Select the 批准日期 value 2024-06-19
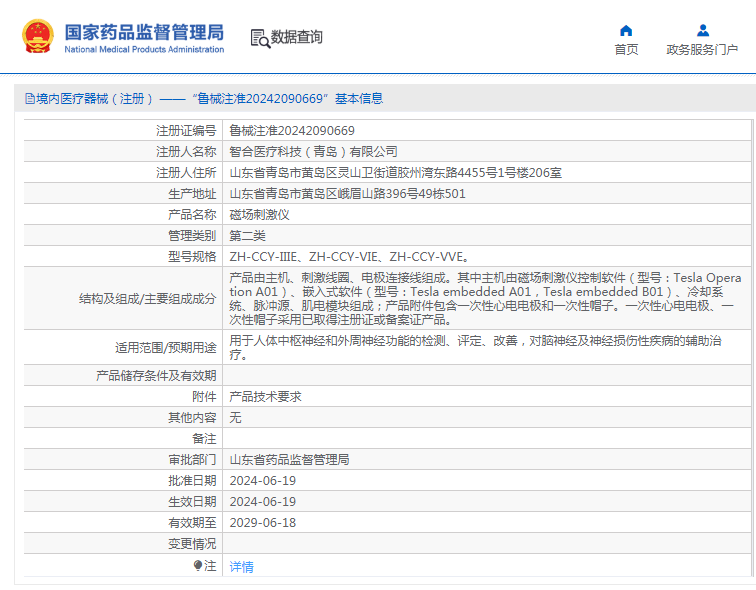The width and height of the screenshot is (756, 590). [263, 481]
